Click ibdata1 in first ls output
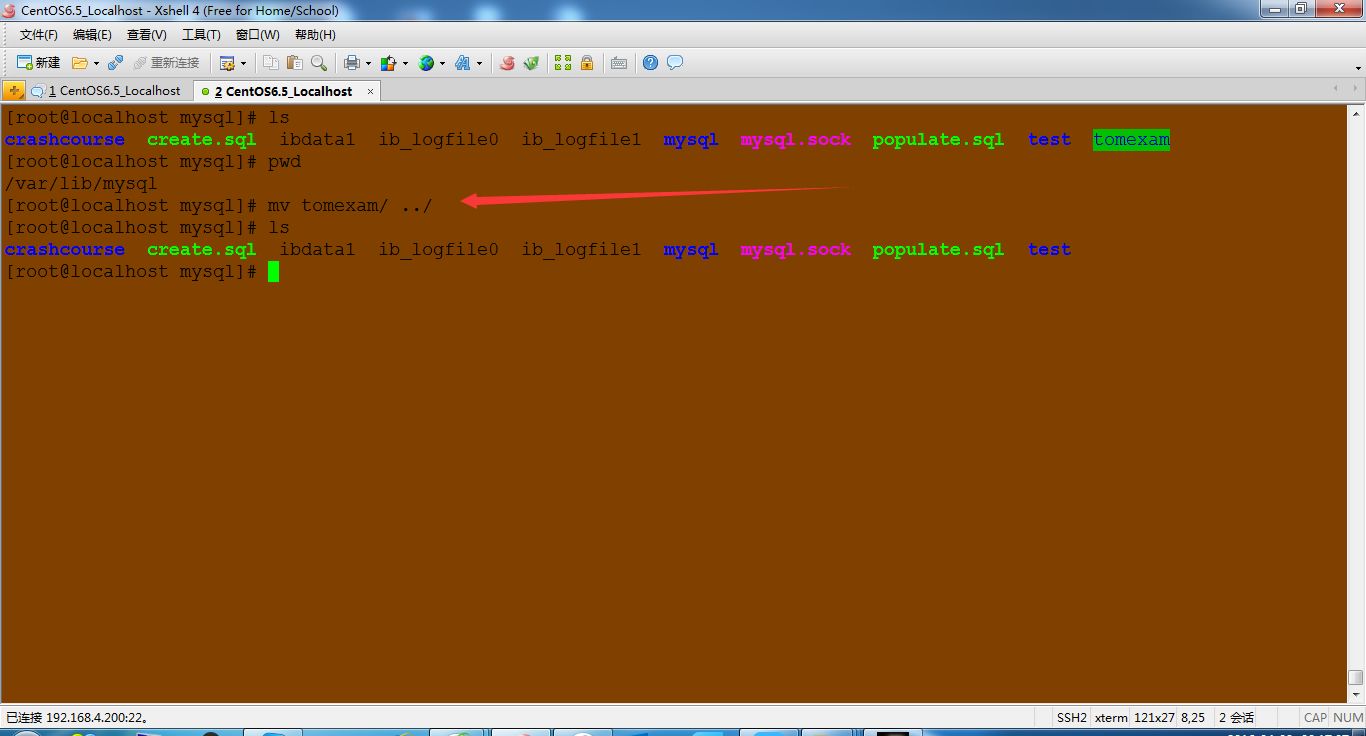Screen dimensions: 1366x736 tap(317, 140)
